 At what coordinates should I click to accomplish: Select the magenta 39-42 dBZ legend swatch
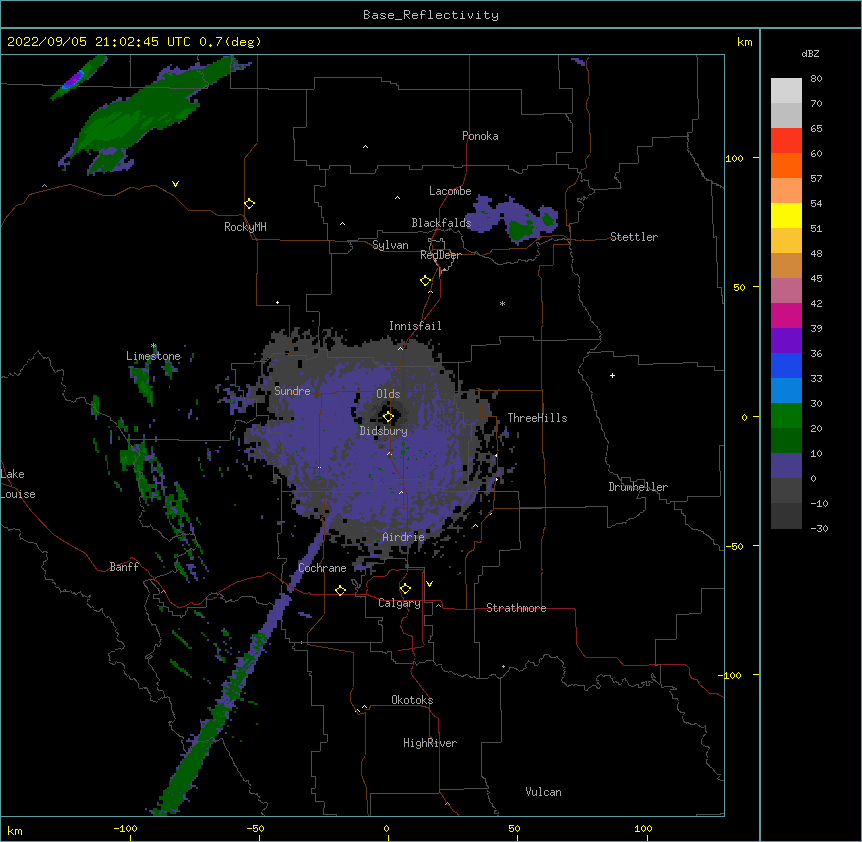click(x=786, y=316)
